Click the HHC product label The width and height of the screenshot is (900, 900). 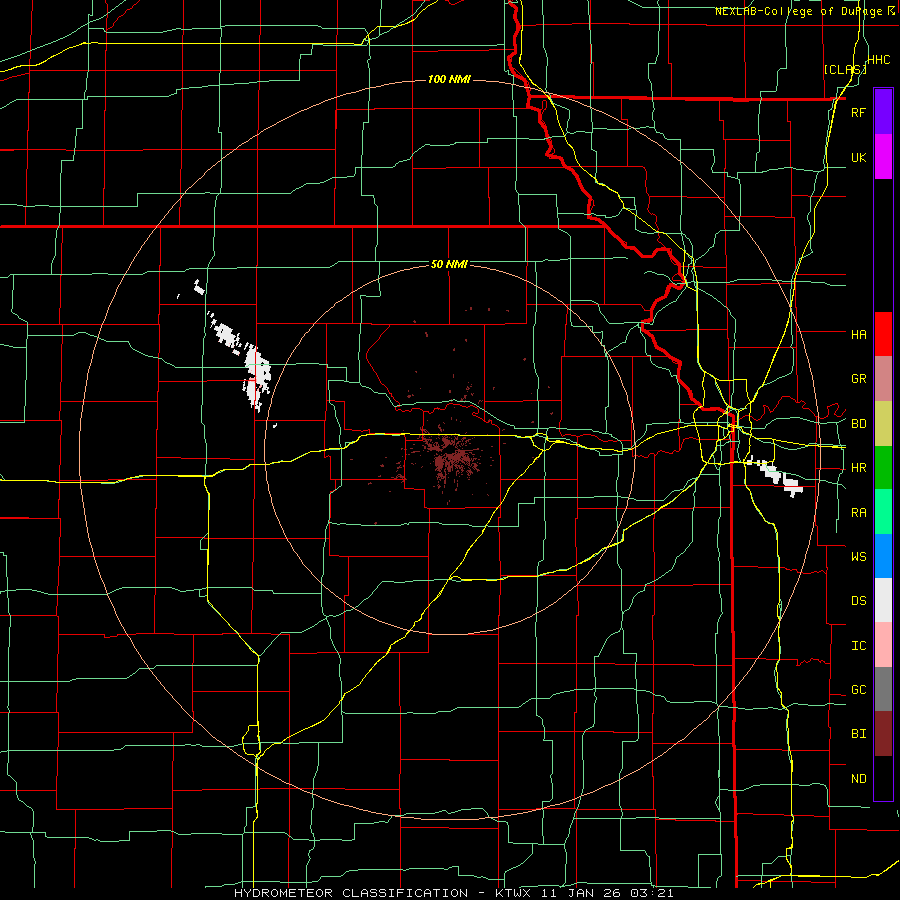878,60
